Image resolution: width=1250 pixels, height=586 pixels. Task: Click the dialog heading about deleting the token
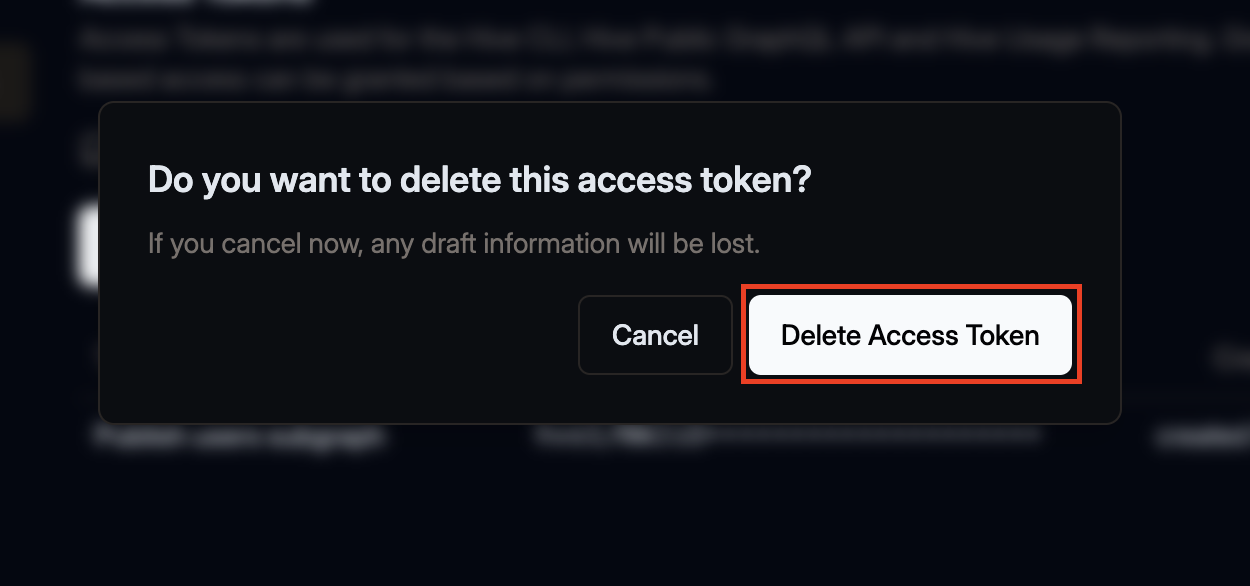pos(479,180)
